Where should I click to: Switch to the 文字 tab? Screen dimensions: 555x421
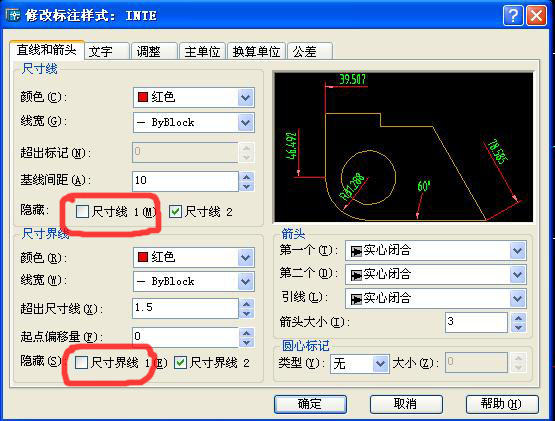click(107, 52)
